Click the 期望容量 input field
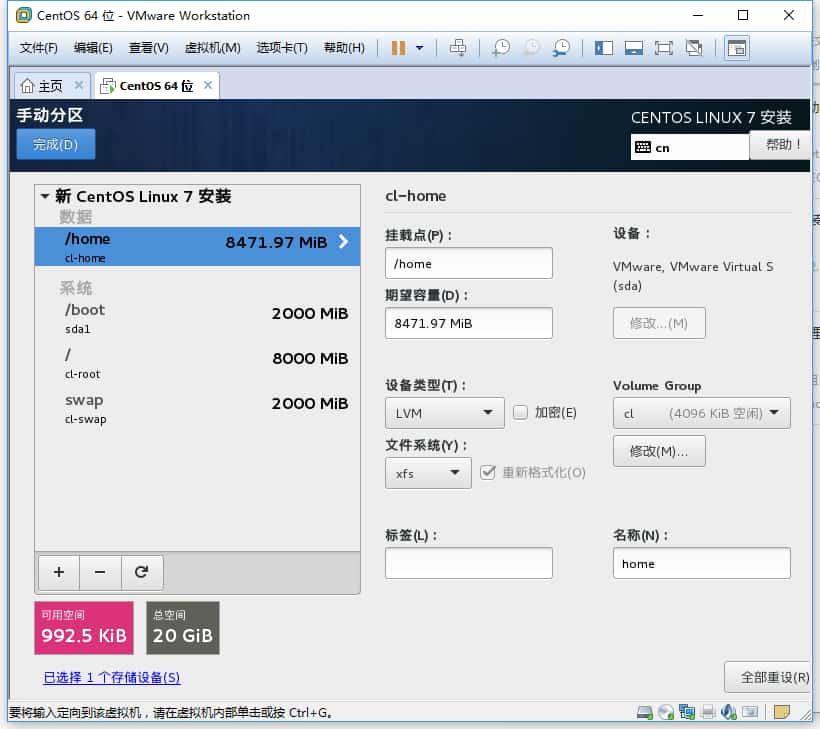820x729 pixels. [x=468, y=323]
